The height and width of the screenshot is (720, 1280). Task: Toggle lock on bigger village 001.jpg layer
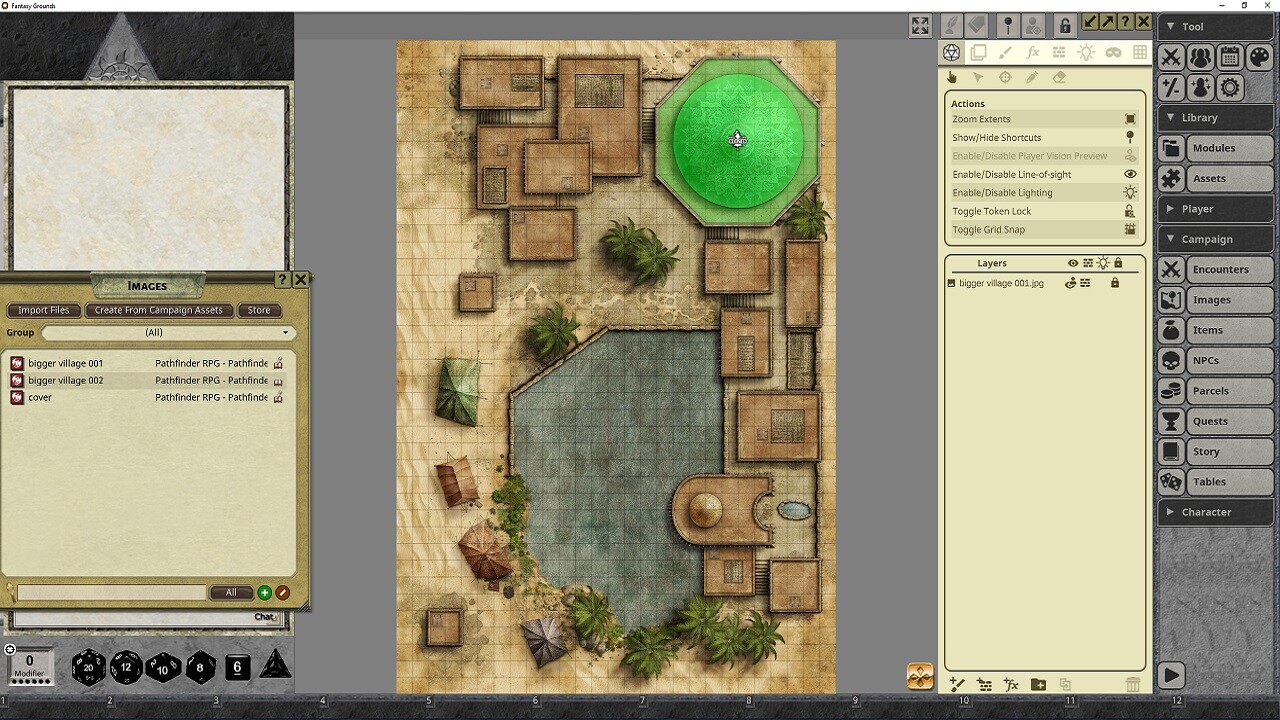coord(1115,284)
